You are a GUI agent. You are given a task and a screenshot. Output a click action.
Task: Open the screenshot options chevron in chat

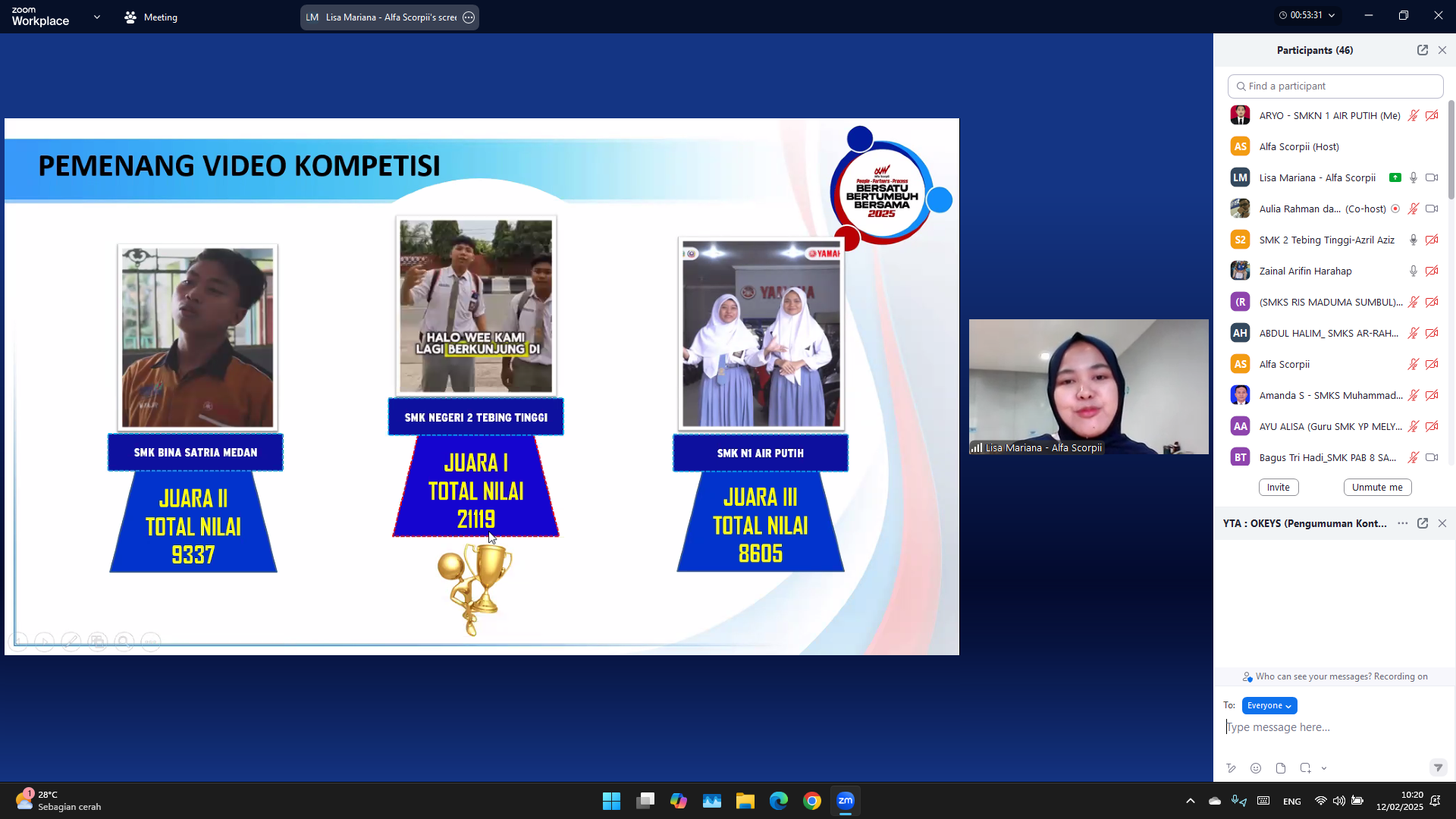(x=1324, y=767)
